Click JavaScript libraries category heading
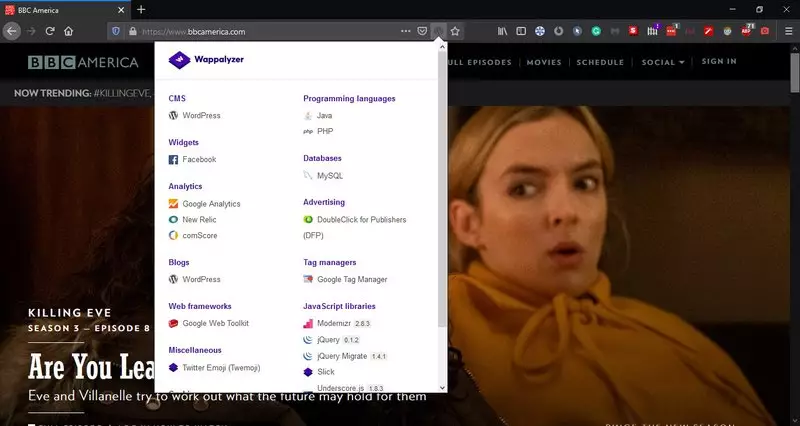 [x=339, y=306]
